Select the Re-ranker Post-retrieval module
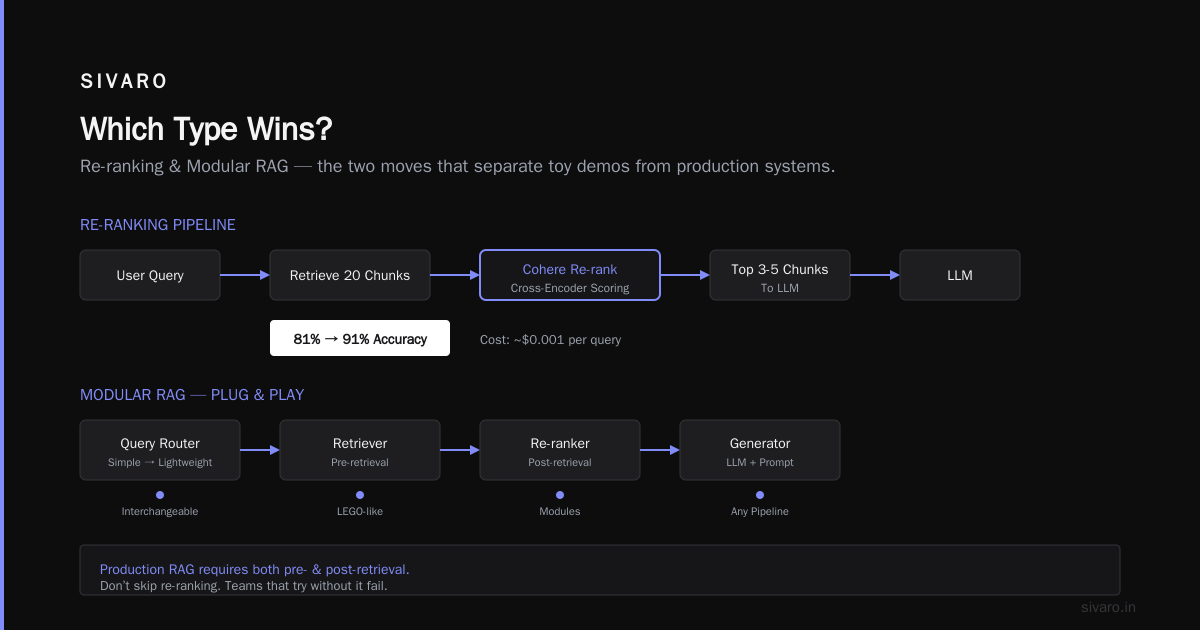Viewport: 1200px width, 630px height. (560, 450)
